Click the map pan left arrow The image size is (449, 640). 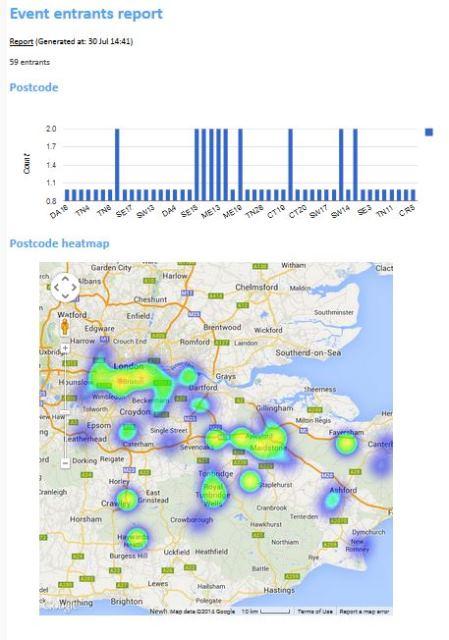[x=57, y=287]
